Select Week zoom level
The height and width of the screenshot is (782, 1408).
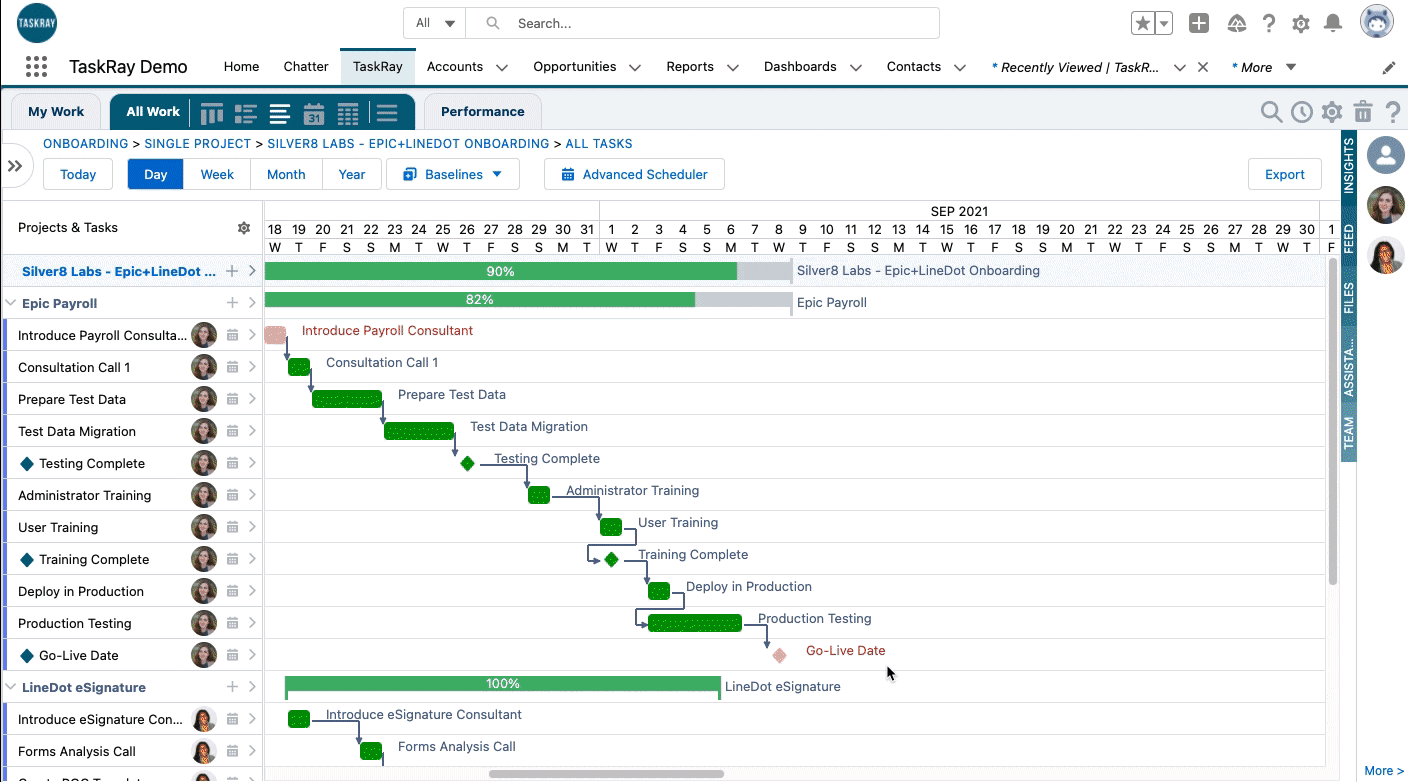(x=217, y=174)
